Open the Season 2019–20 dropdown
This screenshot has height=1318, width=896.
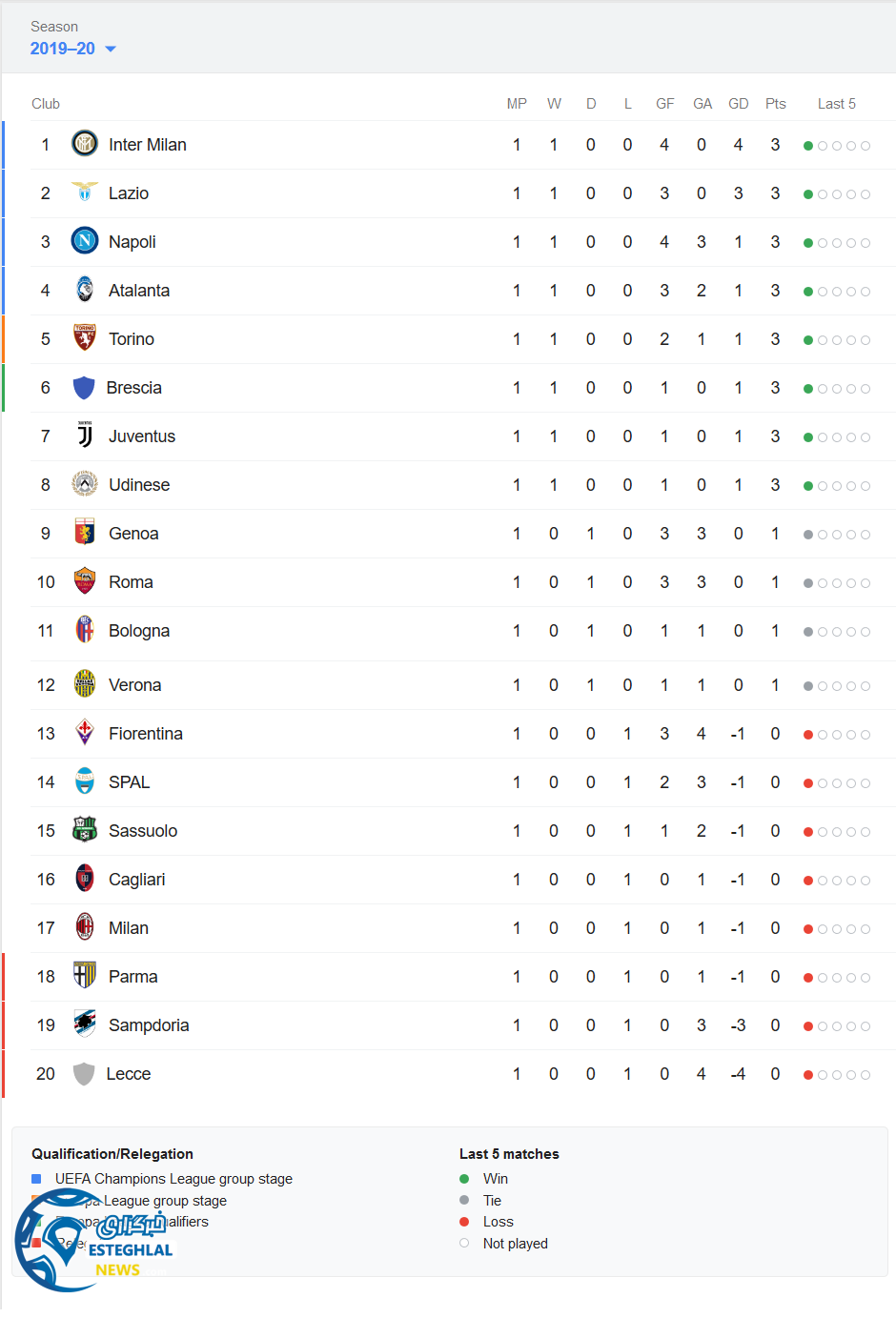tap(63, 49)
